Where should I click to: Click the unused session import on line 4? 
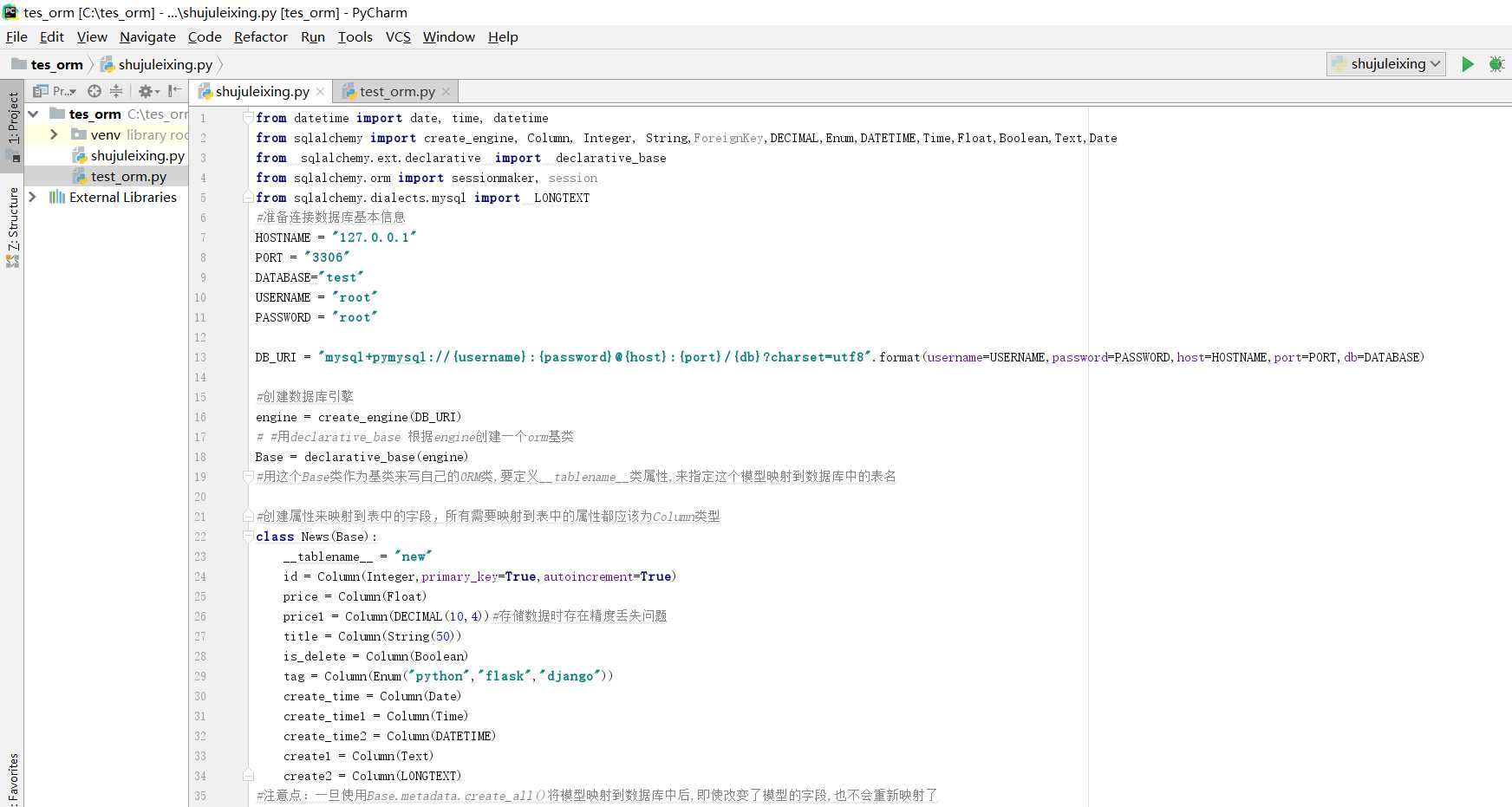point(572,178)
